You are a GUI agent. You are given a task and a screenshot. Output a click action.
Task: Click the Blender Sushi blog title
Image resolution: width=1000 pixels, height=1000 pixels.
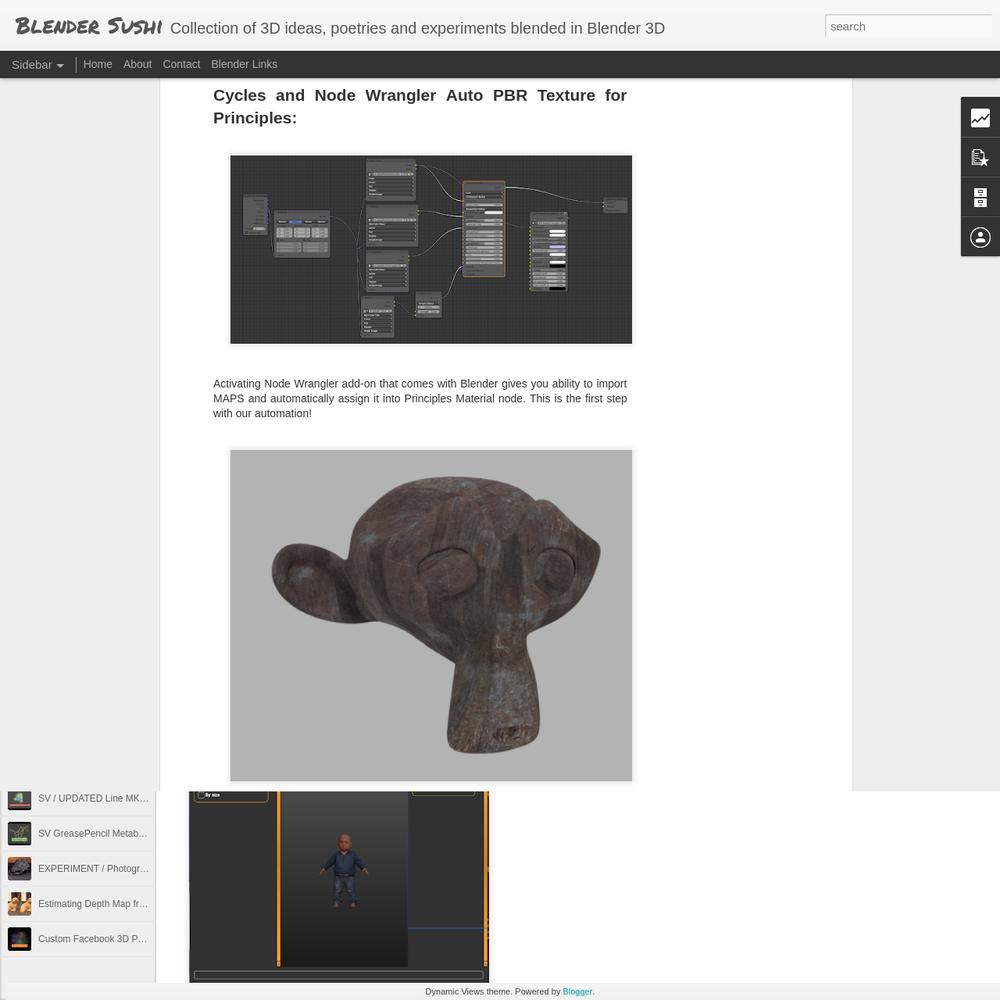tap(89, 27)
